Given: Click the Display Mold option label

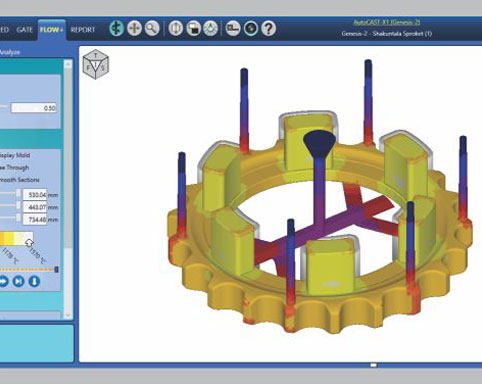Looking at the screenshot, I should click(15, 155).
